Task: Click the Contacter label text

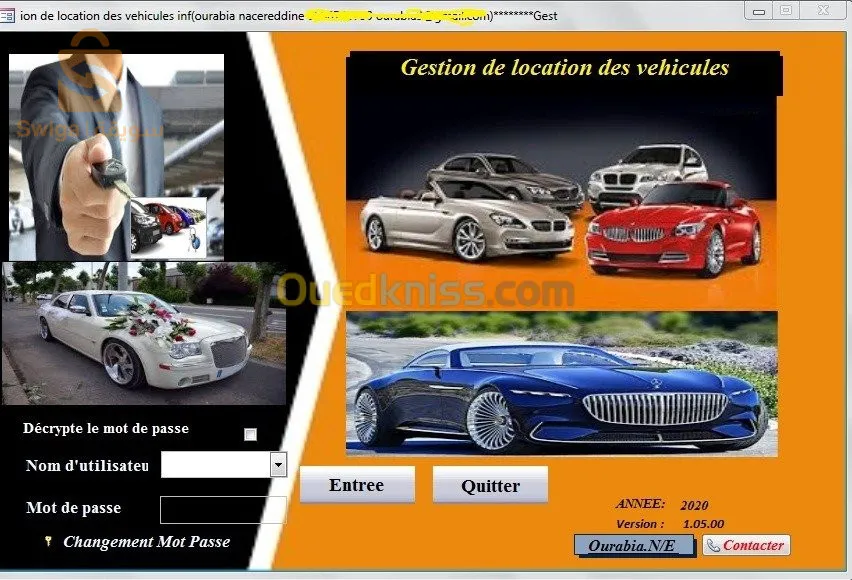Action: pos(753,545)
